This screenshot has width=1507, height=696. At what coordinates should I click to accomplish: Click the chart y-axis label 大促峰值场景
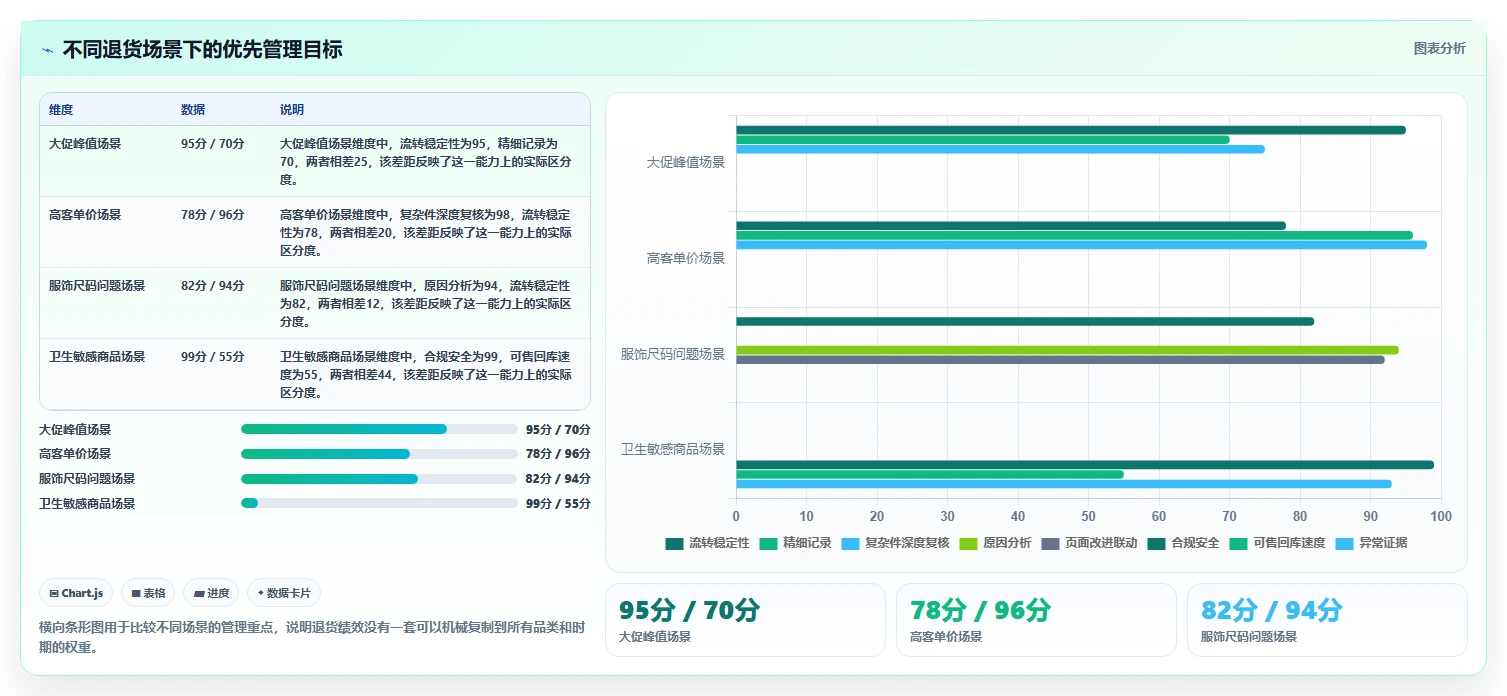pos(685,162)
